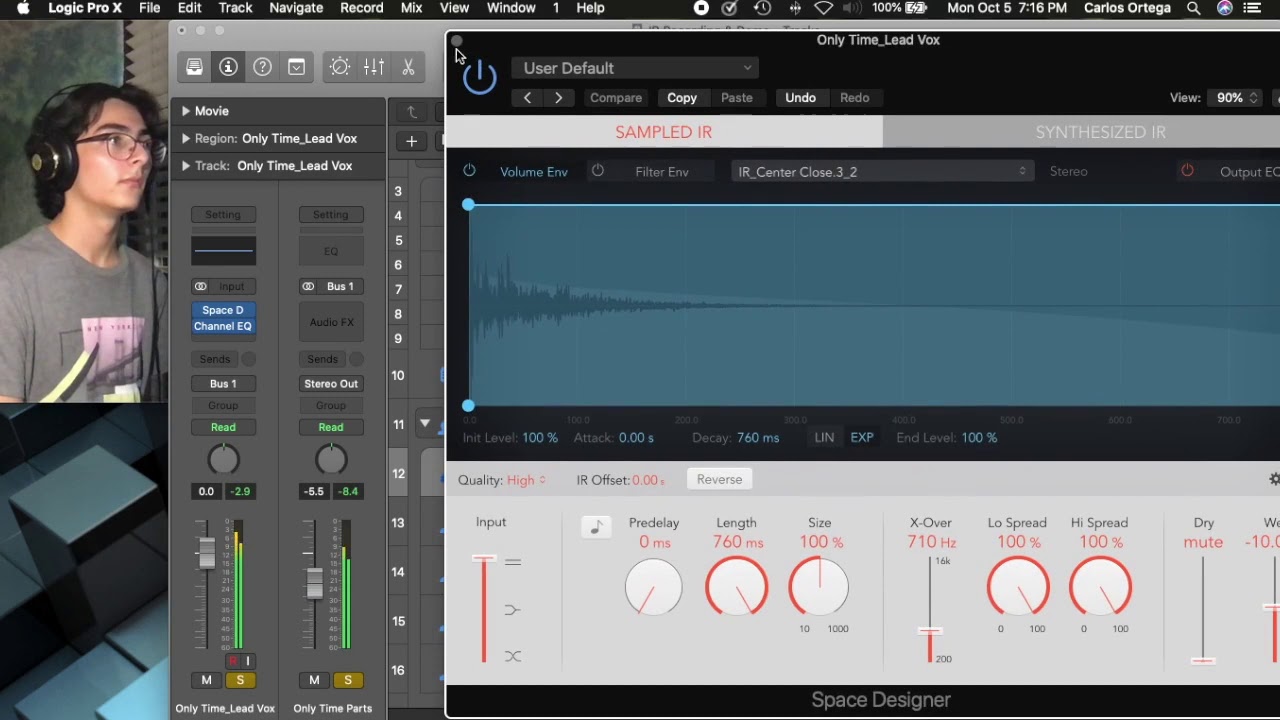Expand Track: Only Time_Lead Vox section

pos(187,166)
